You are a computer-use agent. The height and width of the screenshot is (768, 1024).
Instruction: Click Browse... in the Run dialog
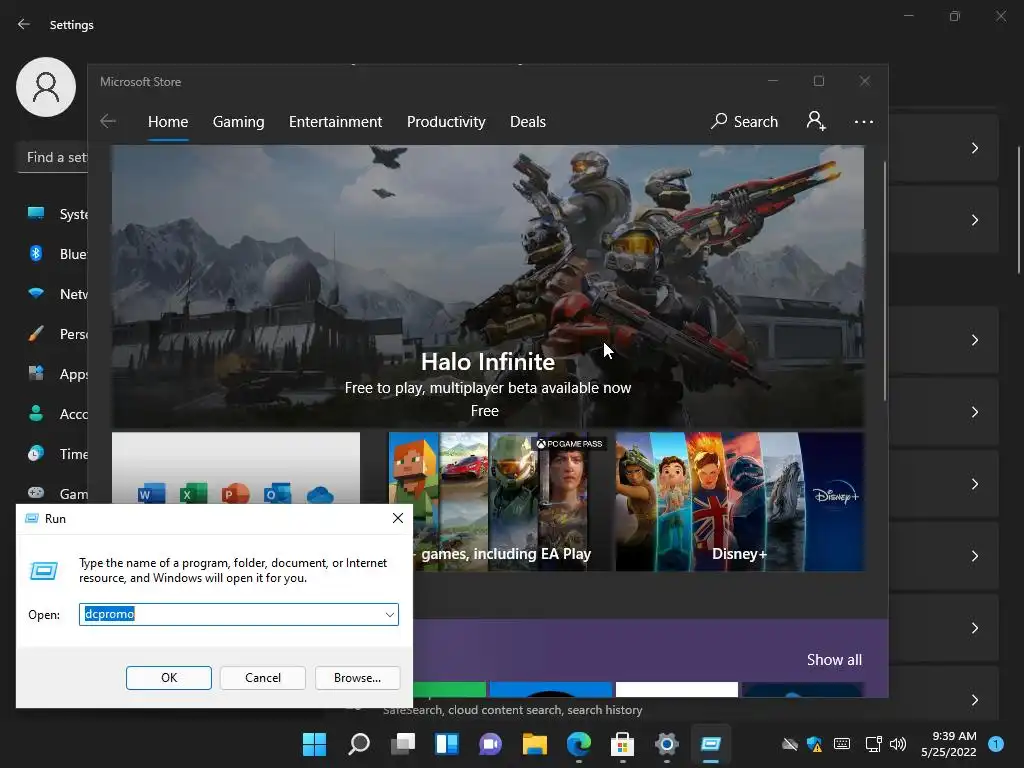(x=357, y=678)
